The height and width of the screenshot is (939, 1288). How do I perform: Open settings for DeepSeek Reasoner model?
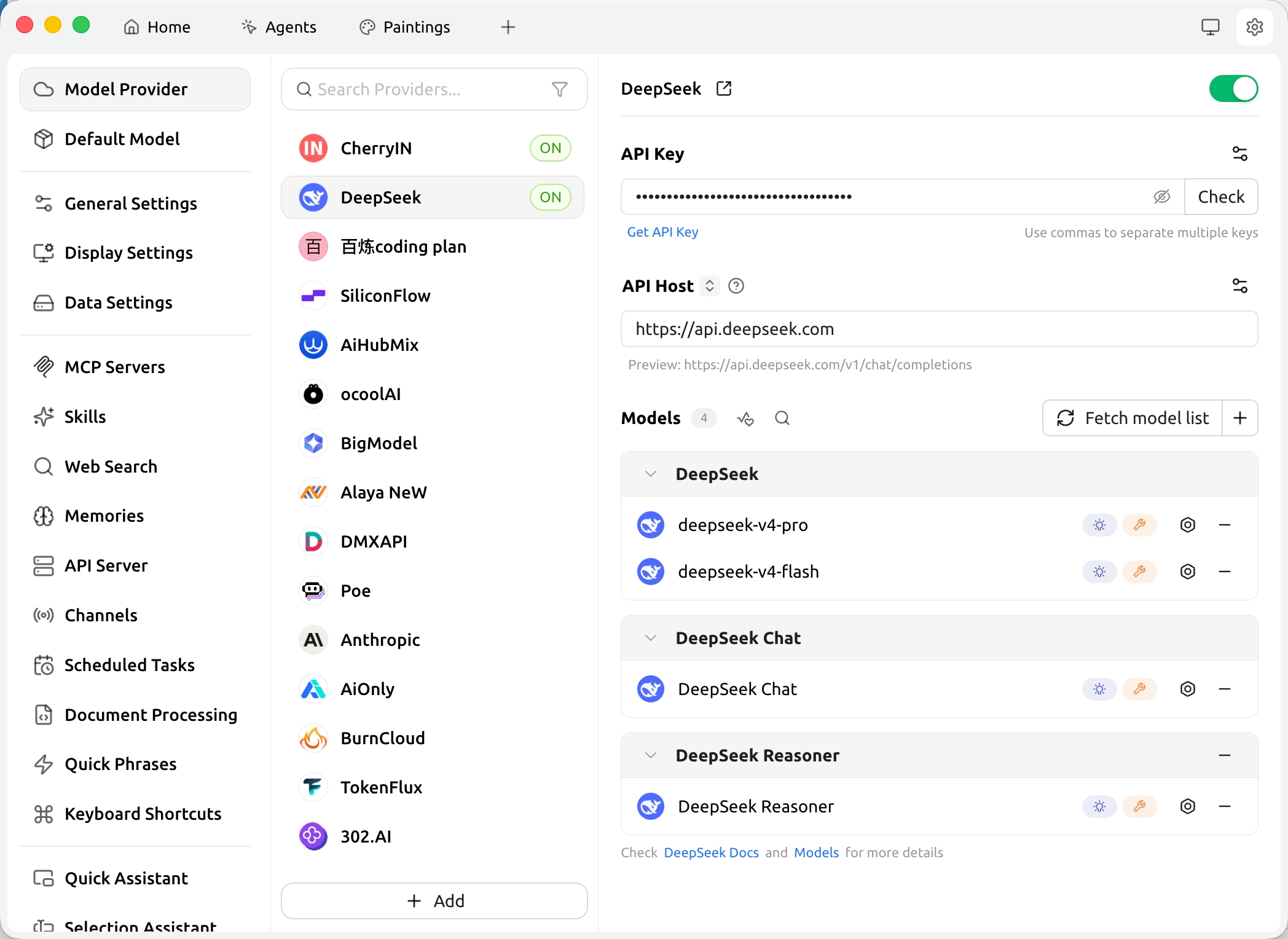1188,806
